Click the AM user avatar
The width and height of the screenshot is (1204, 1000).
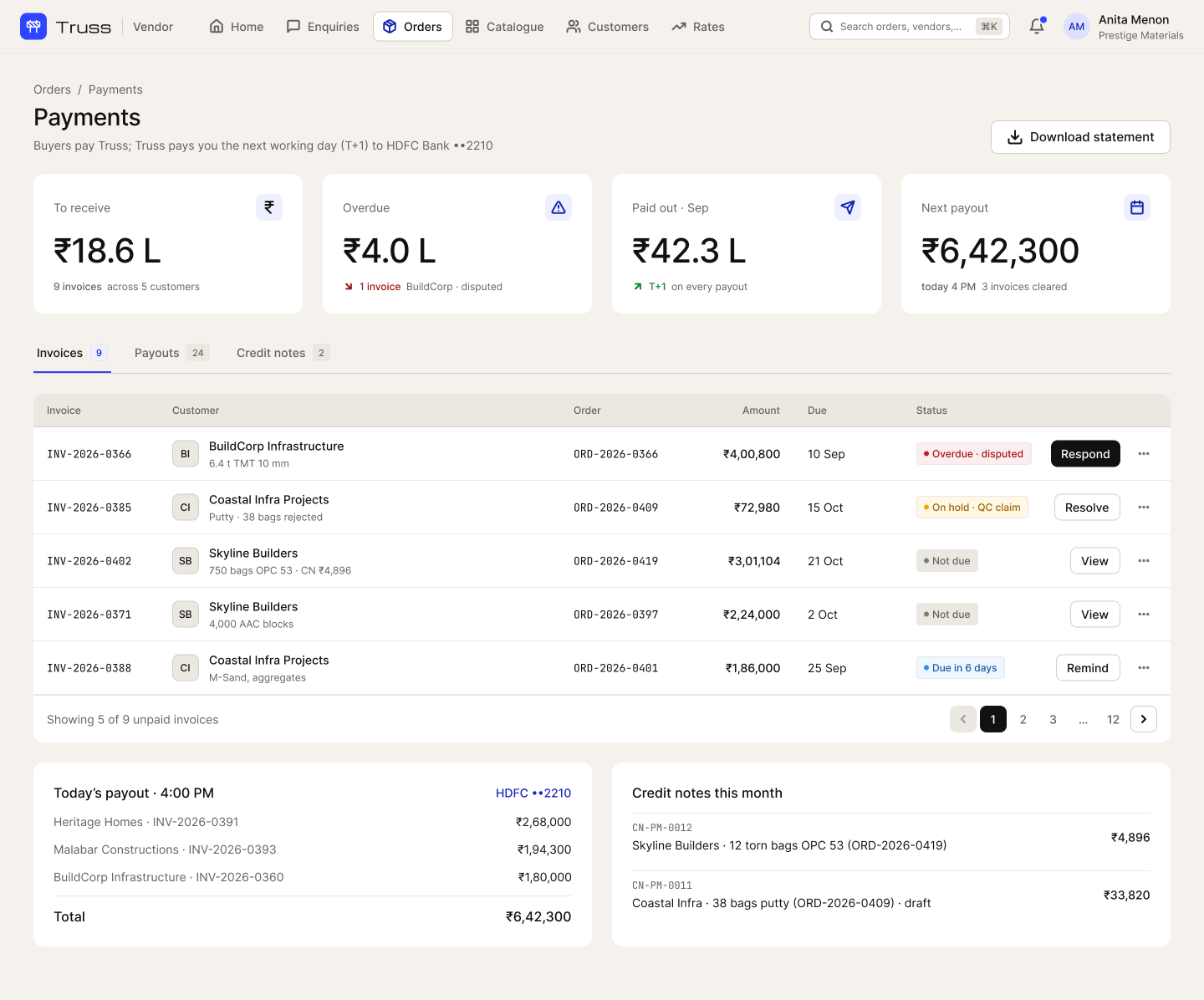click(1077, 27)
